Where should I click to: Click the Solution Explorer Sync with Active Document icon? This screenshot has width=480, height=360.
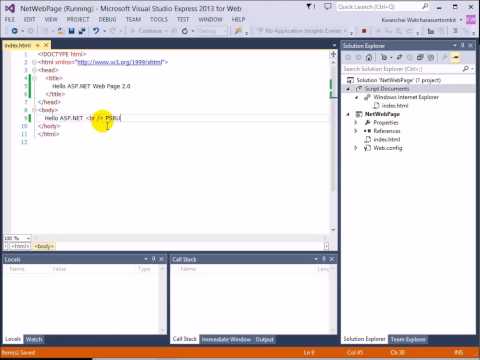pos(399,58)
